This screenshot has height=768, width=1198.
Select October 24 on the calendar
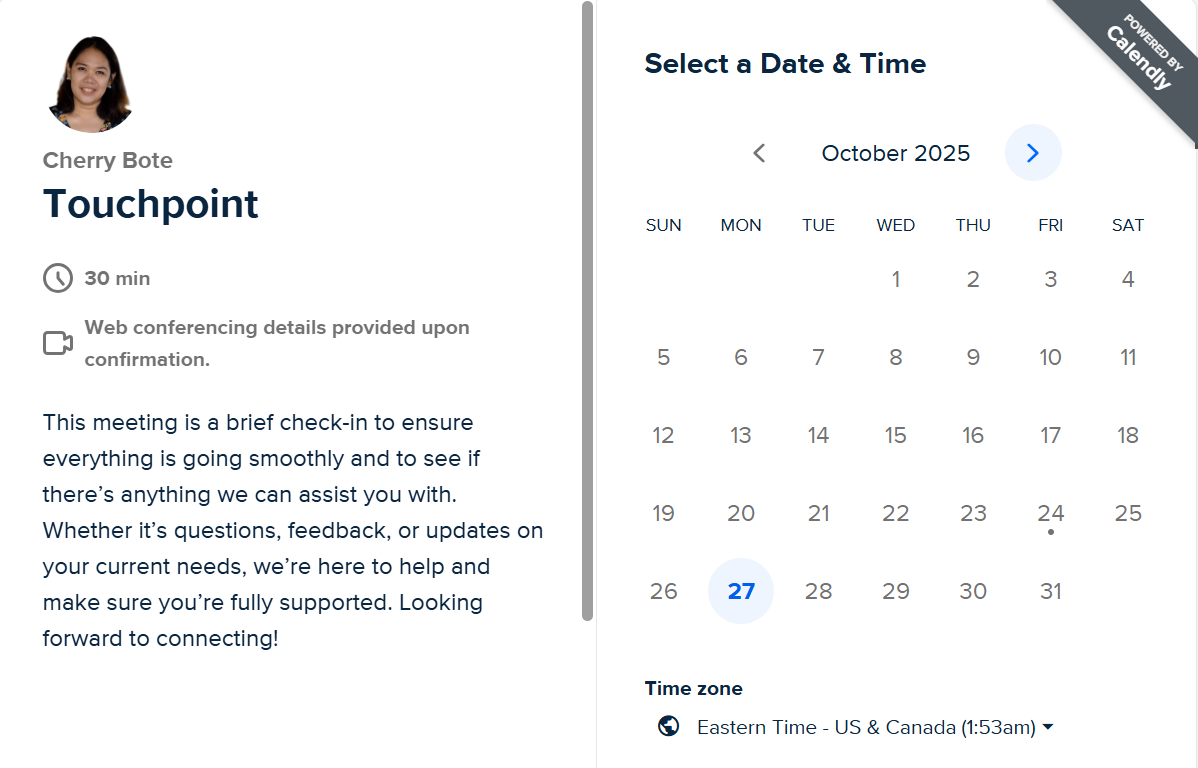pyautogui.click(x=1050, y=514)
